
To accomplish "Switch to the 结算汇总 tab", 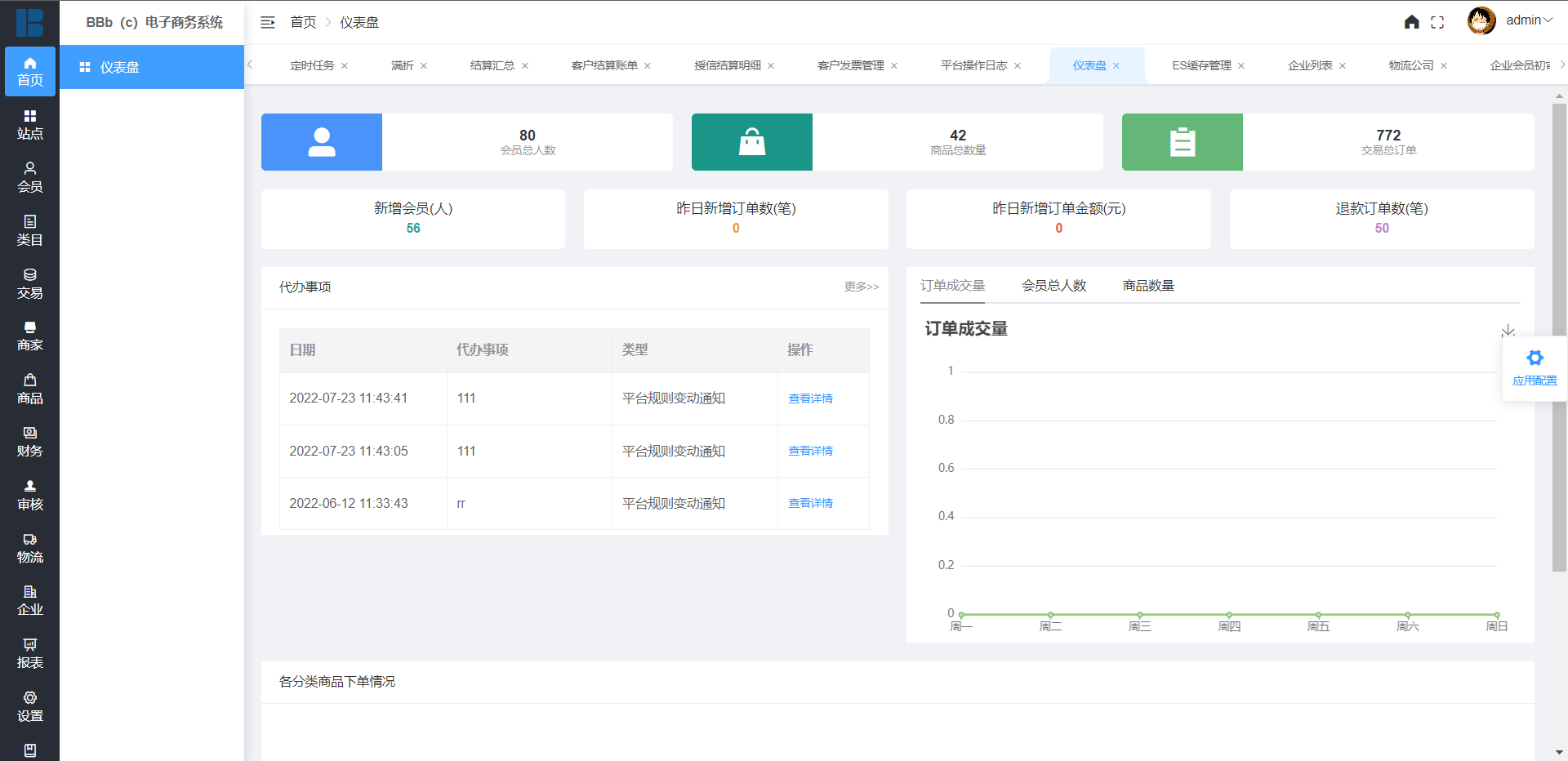I will [x=492, y=65].
